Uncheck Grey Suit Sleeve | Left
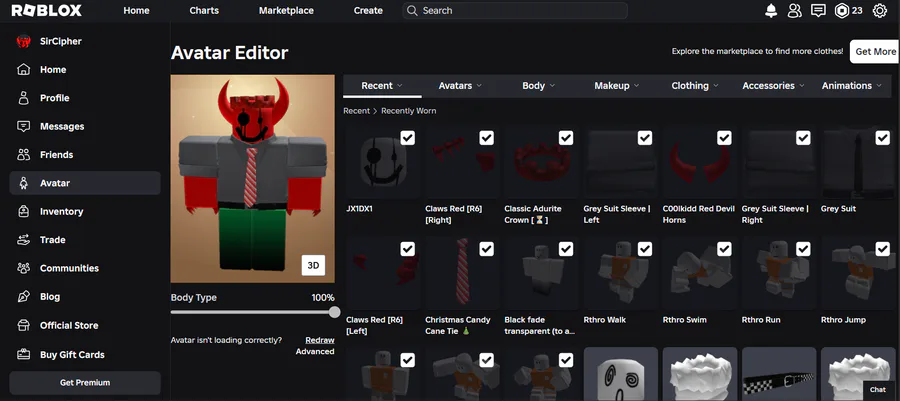Viewport: 900px width, 401px height. (645, 138)
